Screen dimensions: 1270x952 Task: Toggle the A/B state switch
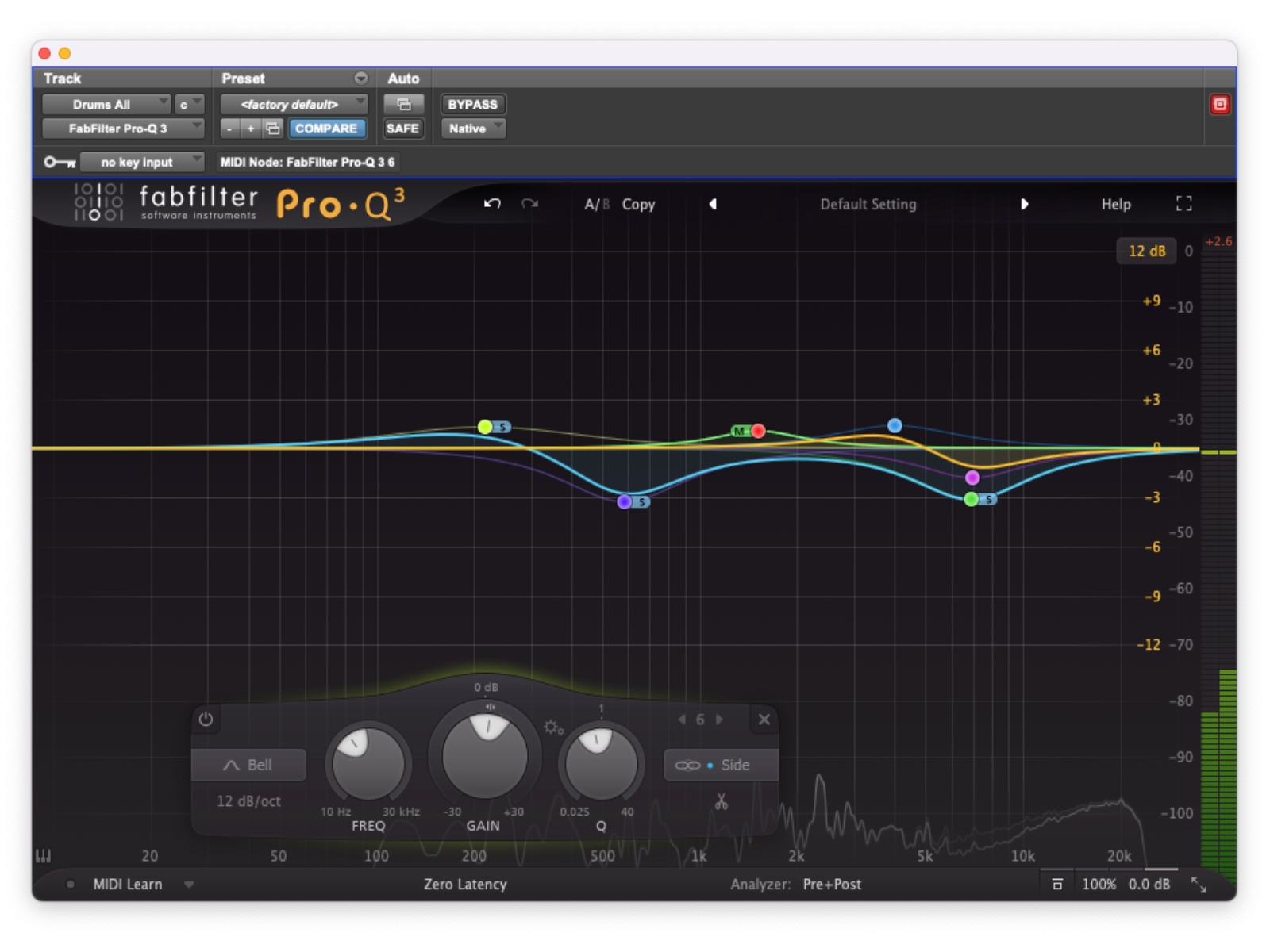pos(597,204)
